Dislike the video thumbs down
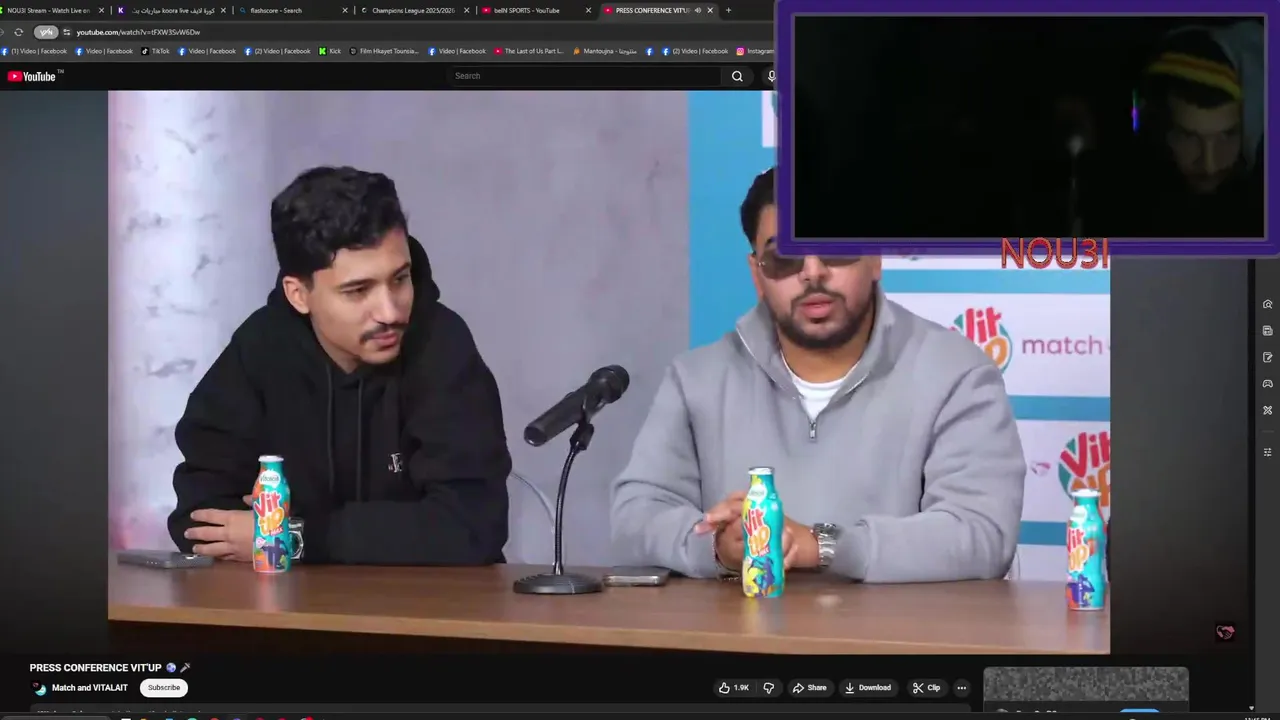 (x=768, y=688)
